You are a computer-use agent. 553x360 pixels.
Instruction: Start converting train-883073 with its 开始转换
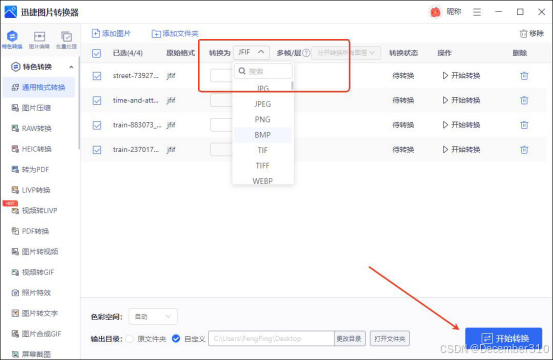click(461, 125)
